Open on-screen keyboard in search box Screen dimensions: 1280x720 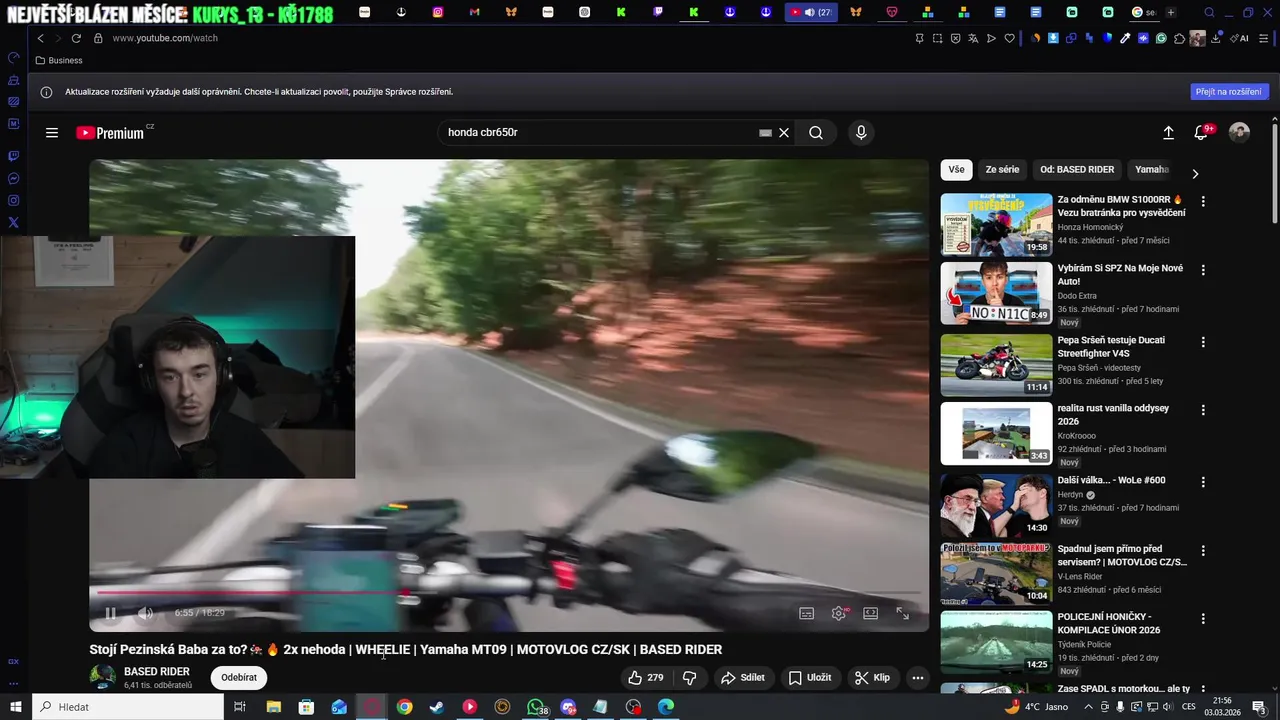click(x=765, y=133)
